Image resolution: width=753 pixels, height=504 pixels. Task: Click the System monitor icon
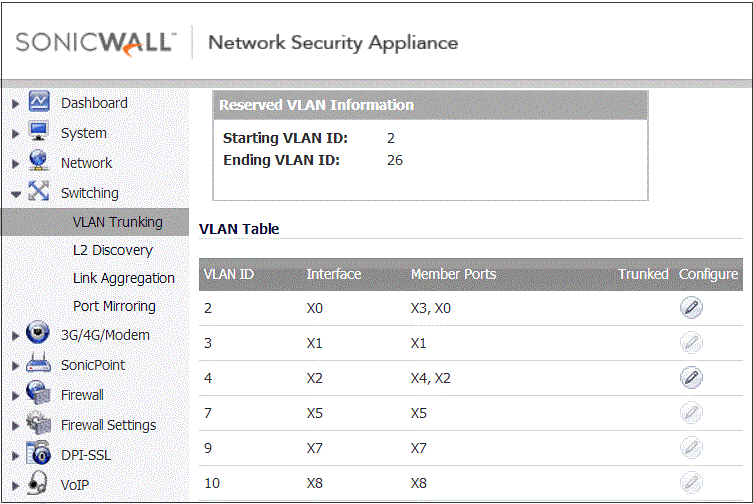point(38,131)
